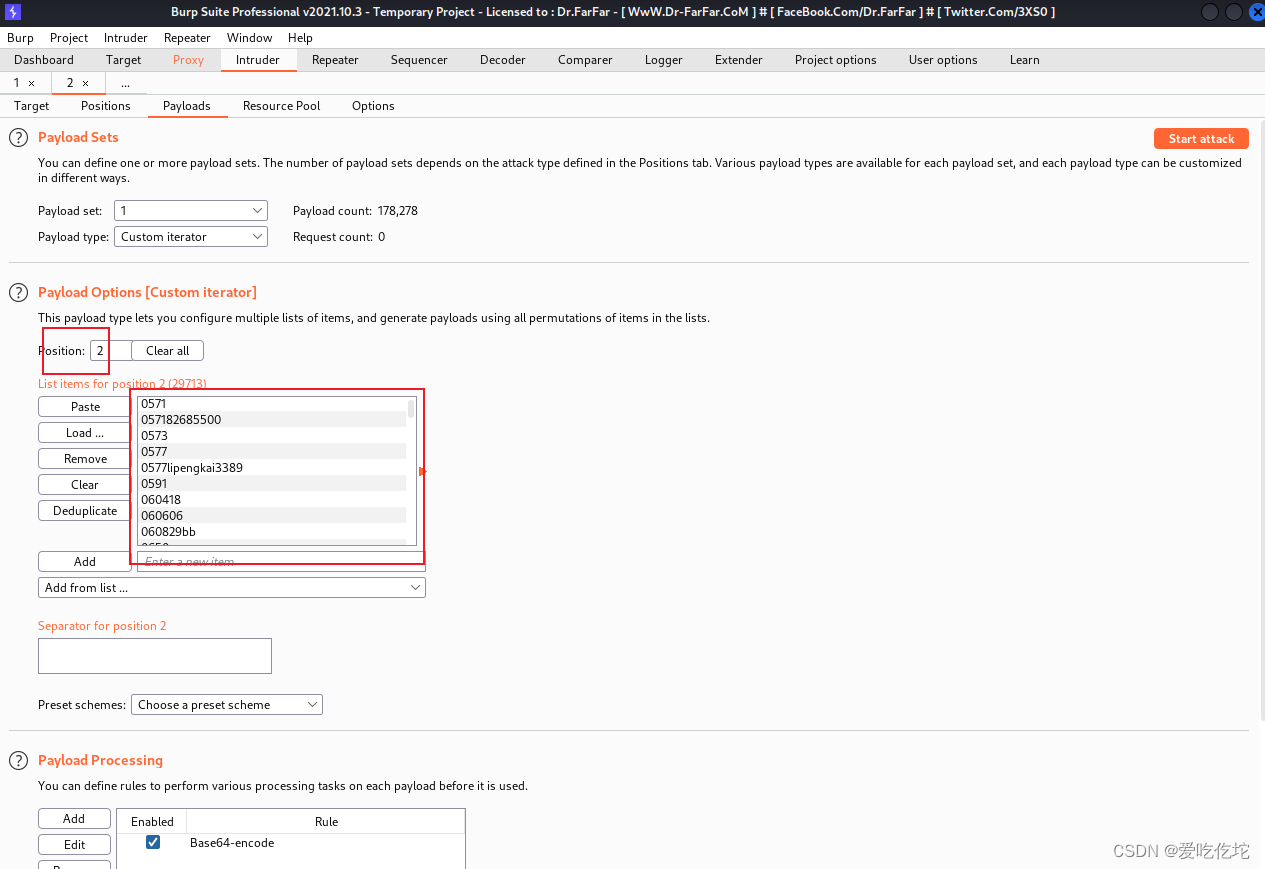1265x869 pixels.
Task: Select list item 060606
Action: [x=272, y=516]
